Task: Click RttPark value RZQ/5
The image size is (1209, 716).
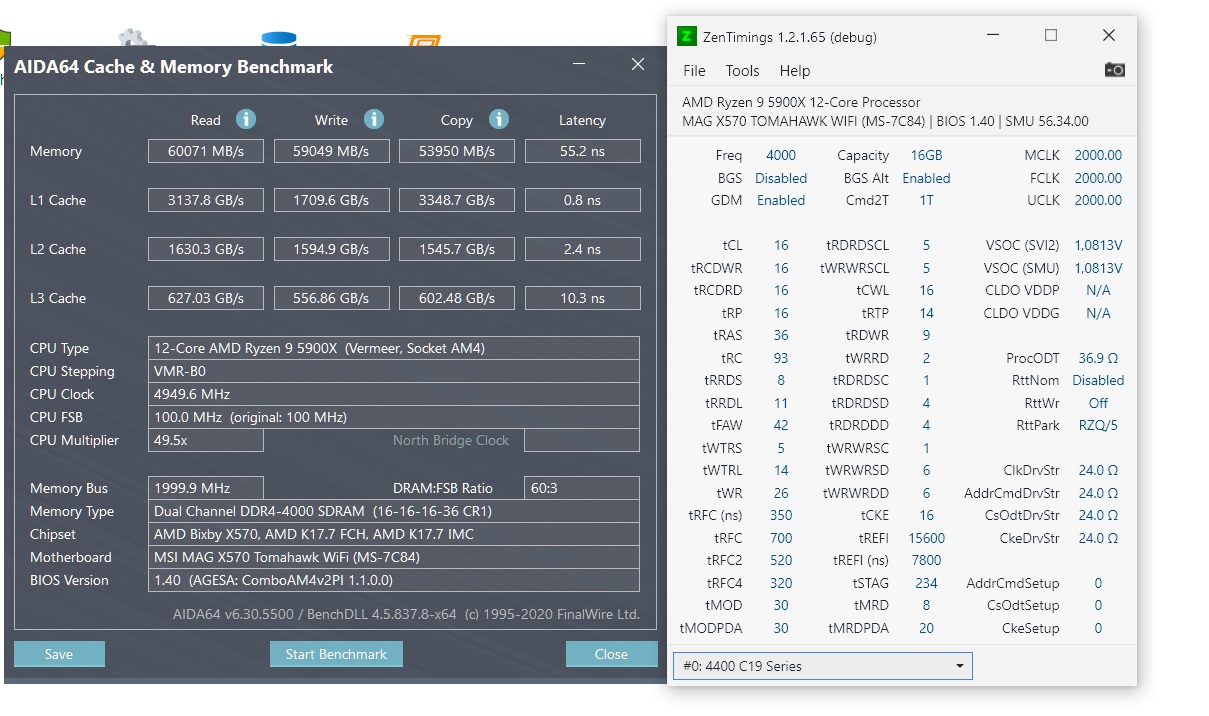Action: pyautogui.click(x=1098, y=425)
